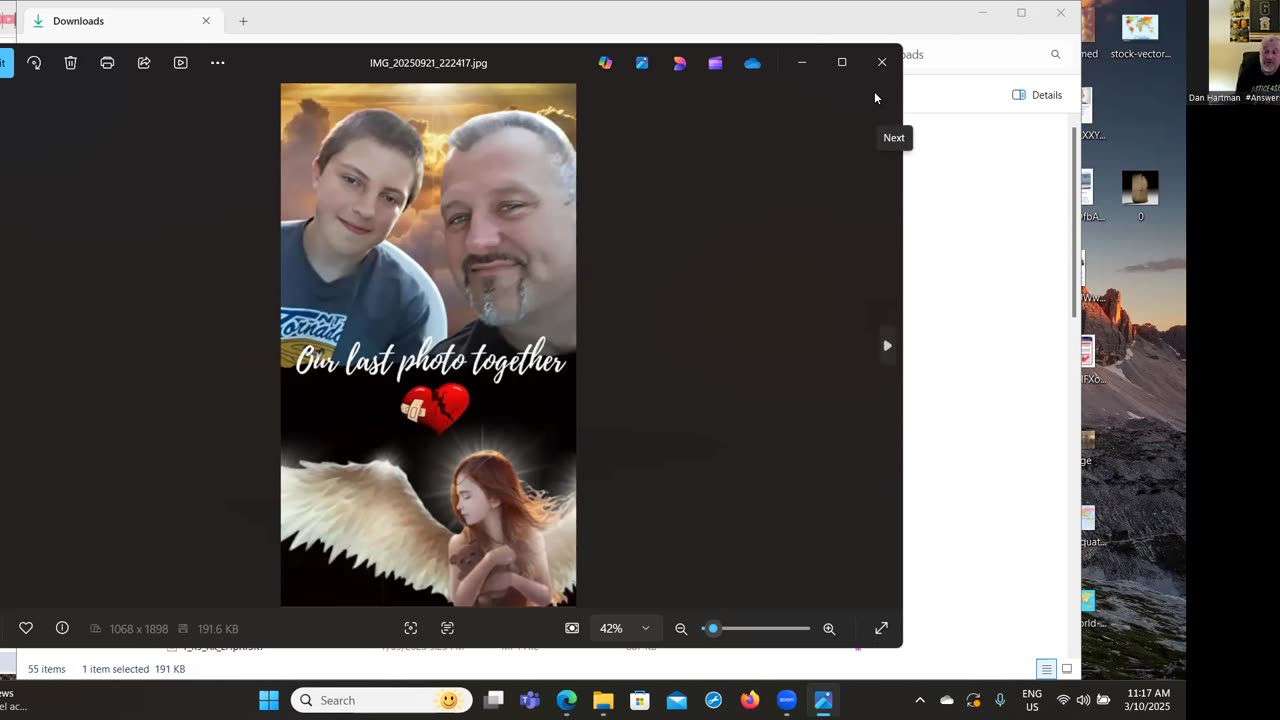Image resolution: width=1280 pixels, height=720 pixels.
Task: Switch to large thumbnails view in Explorer
Action: pyautogui.click(x=1067, y=669)
